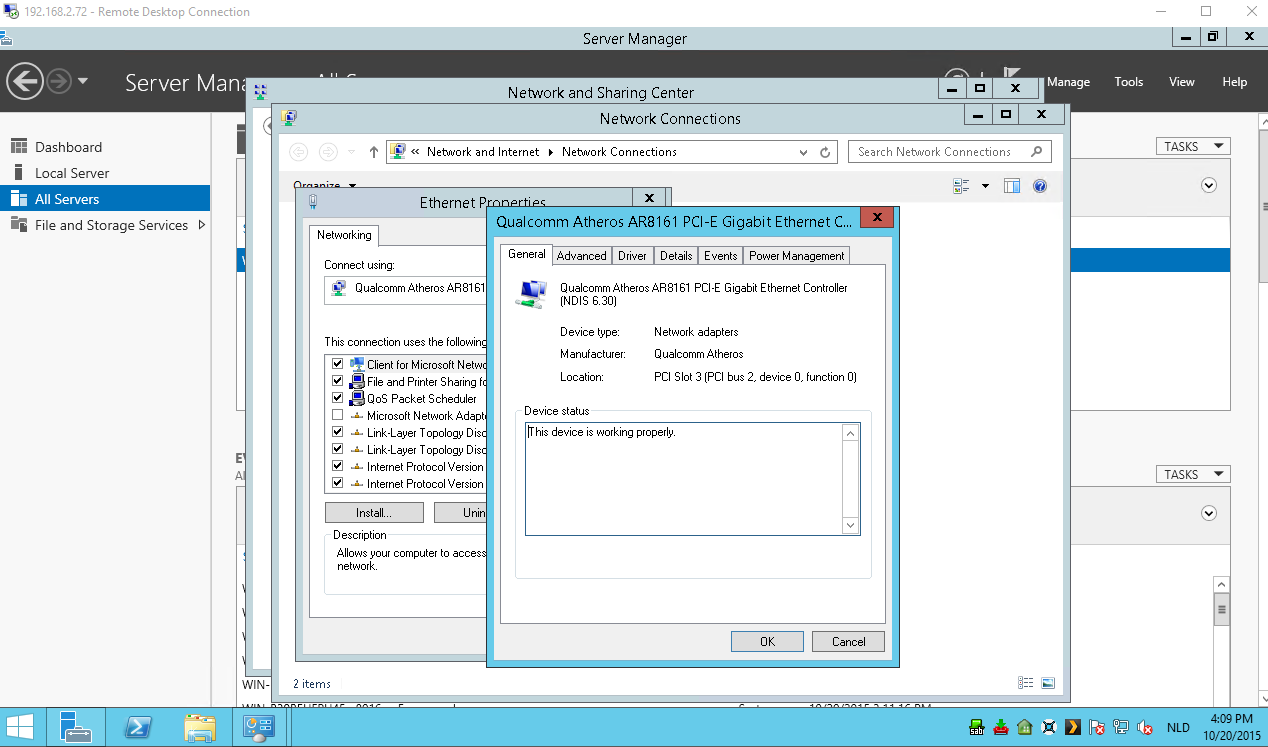Viewport: 1268px width, 747px height.
Task: Refresh the Network Connections address bar
Action: 825,152
